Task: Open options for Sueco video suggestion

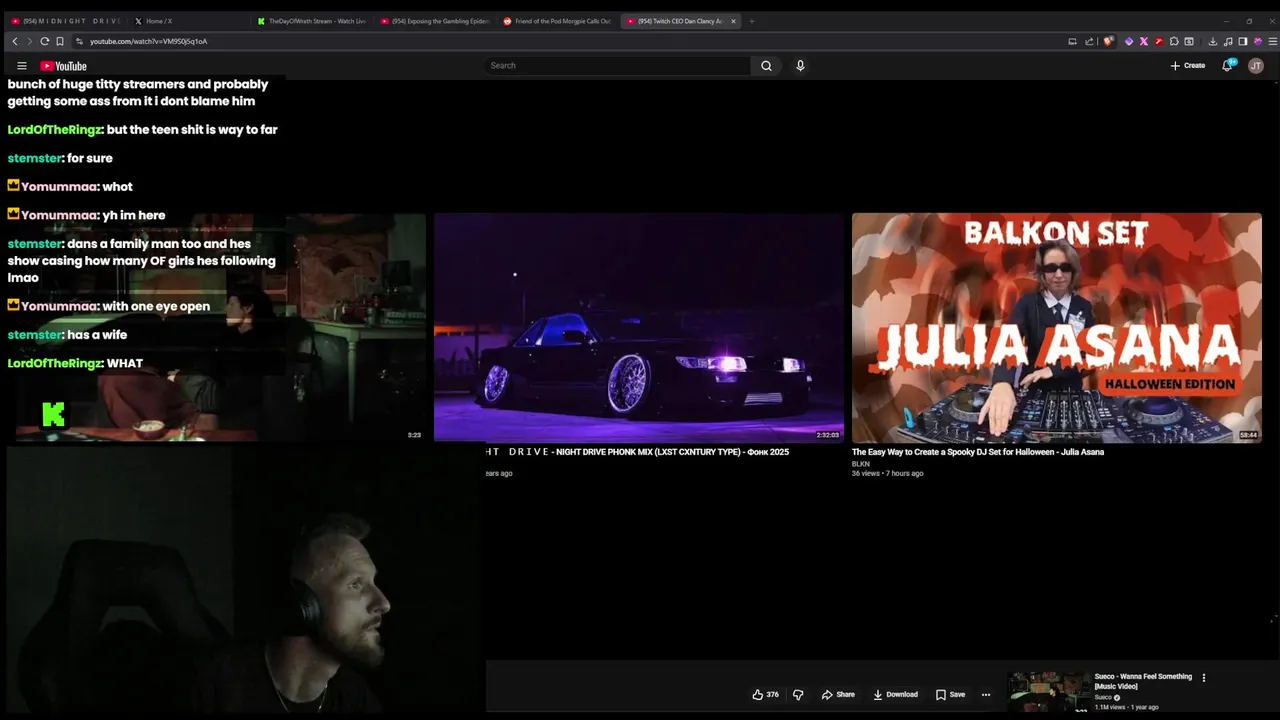Action: point(1204,677)
